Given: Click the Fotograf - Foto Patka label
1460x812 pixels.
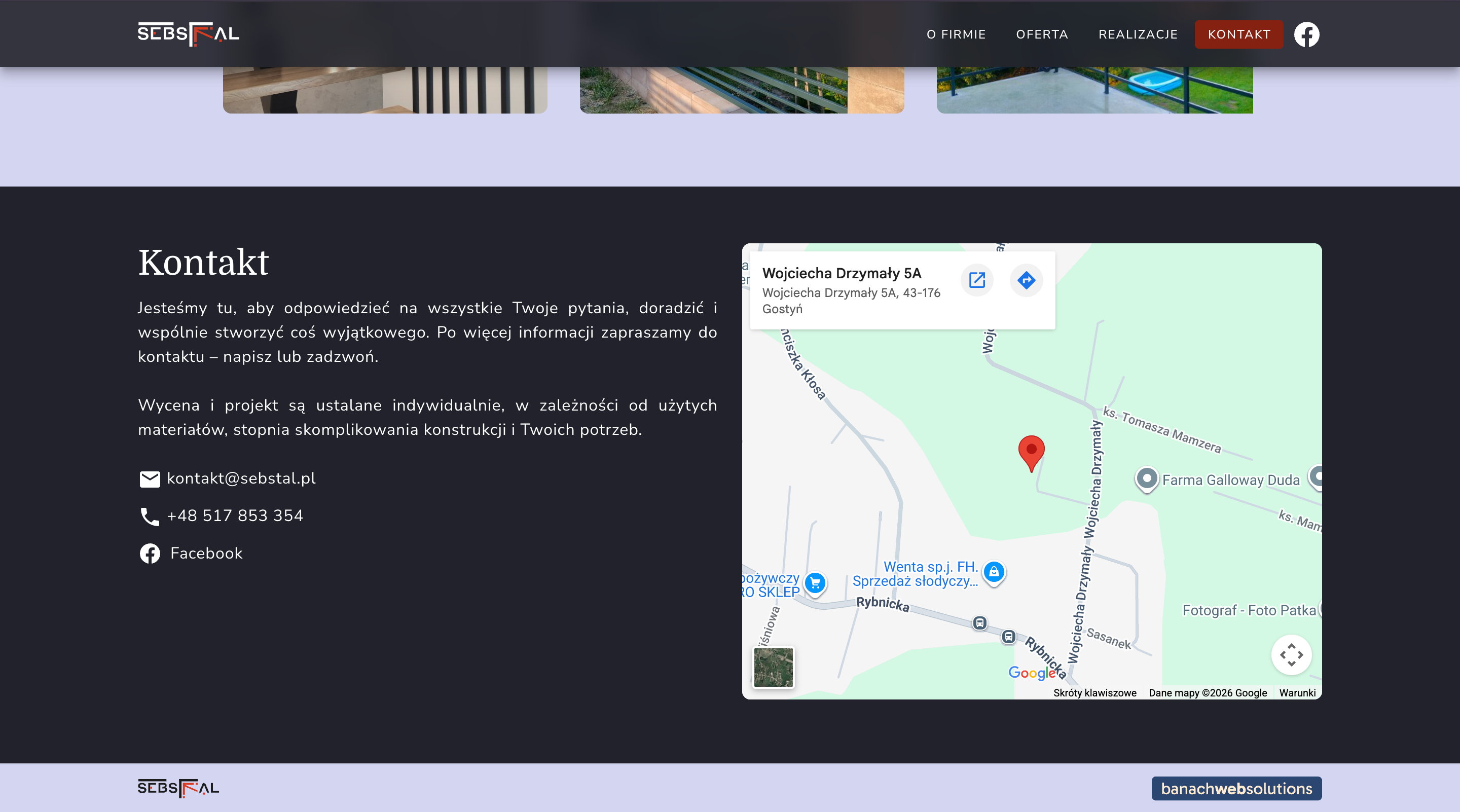Looking at the screenshot, I should coord(1249,611).
